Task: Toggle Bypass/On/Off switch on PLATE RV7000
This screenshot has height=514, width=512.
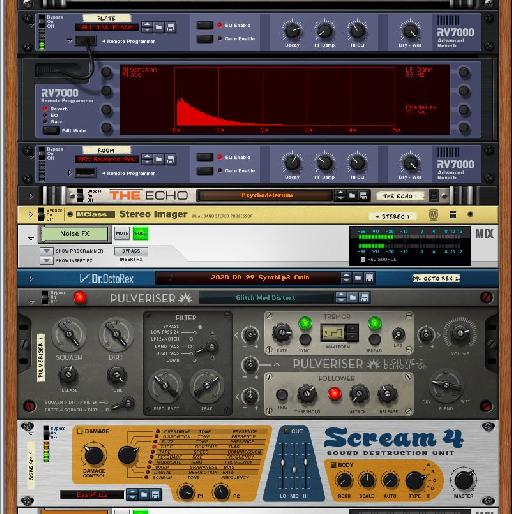Action: [x=42, y=21]
